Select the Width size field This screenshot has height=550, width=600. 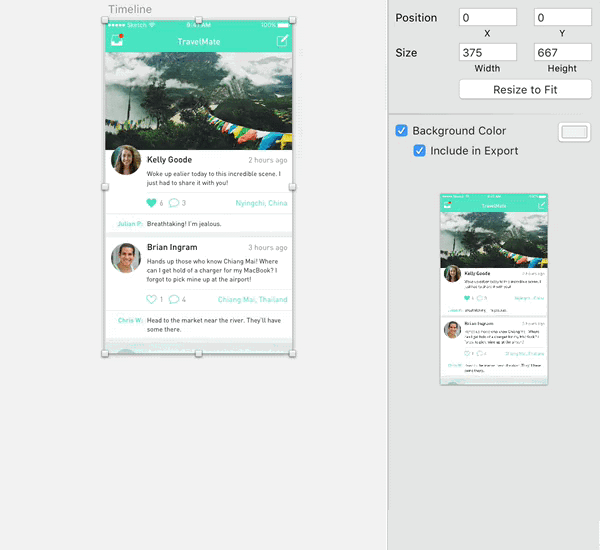488,52
